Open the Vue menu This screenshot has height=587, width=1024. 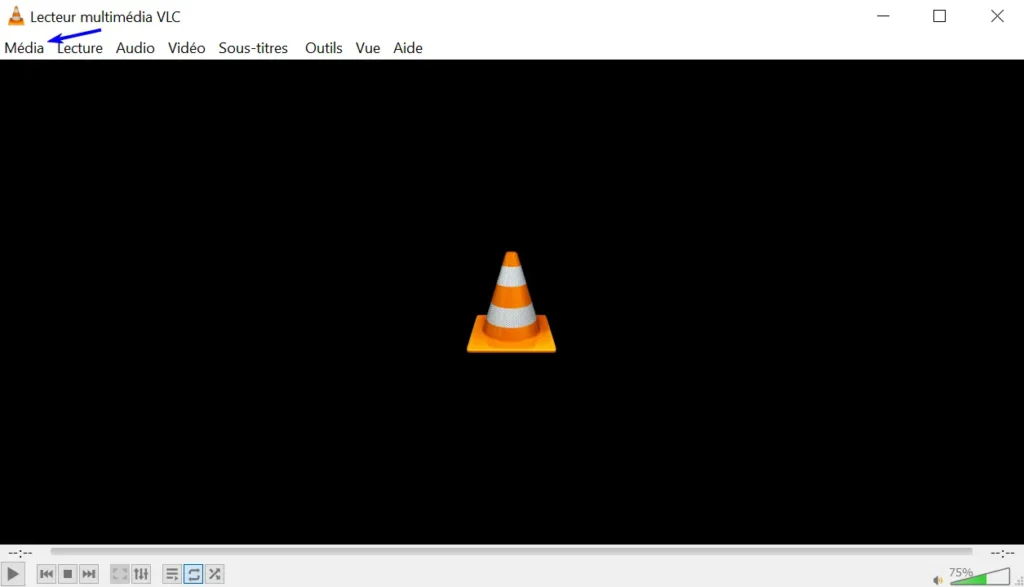pyautogui.click(x=367, y=47)
